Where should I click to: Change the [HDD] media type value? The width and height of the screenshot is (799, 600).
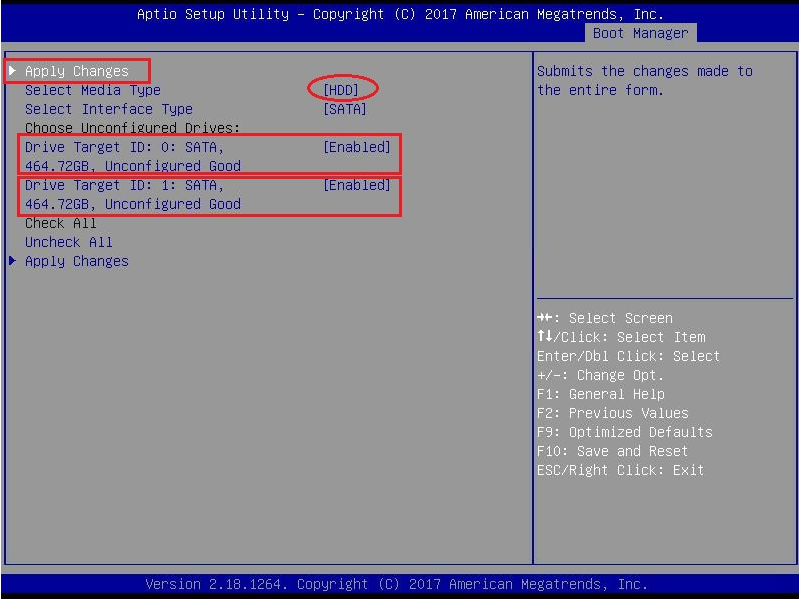[341, 90]
